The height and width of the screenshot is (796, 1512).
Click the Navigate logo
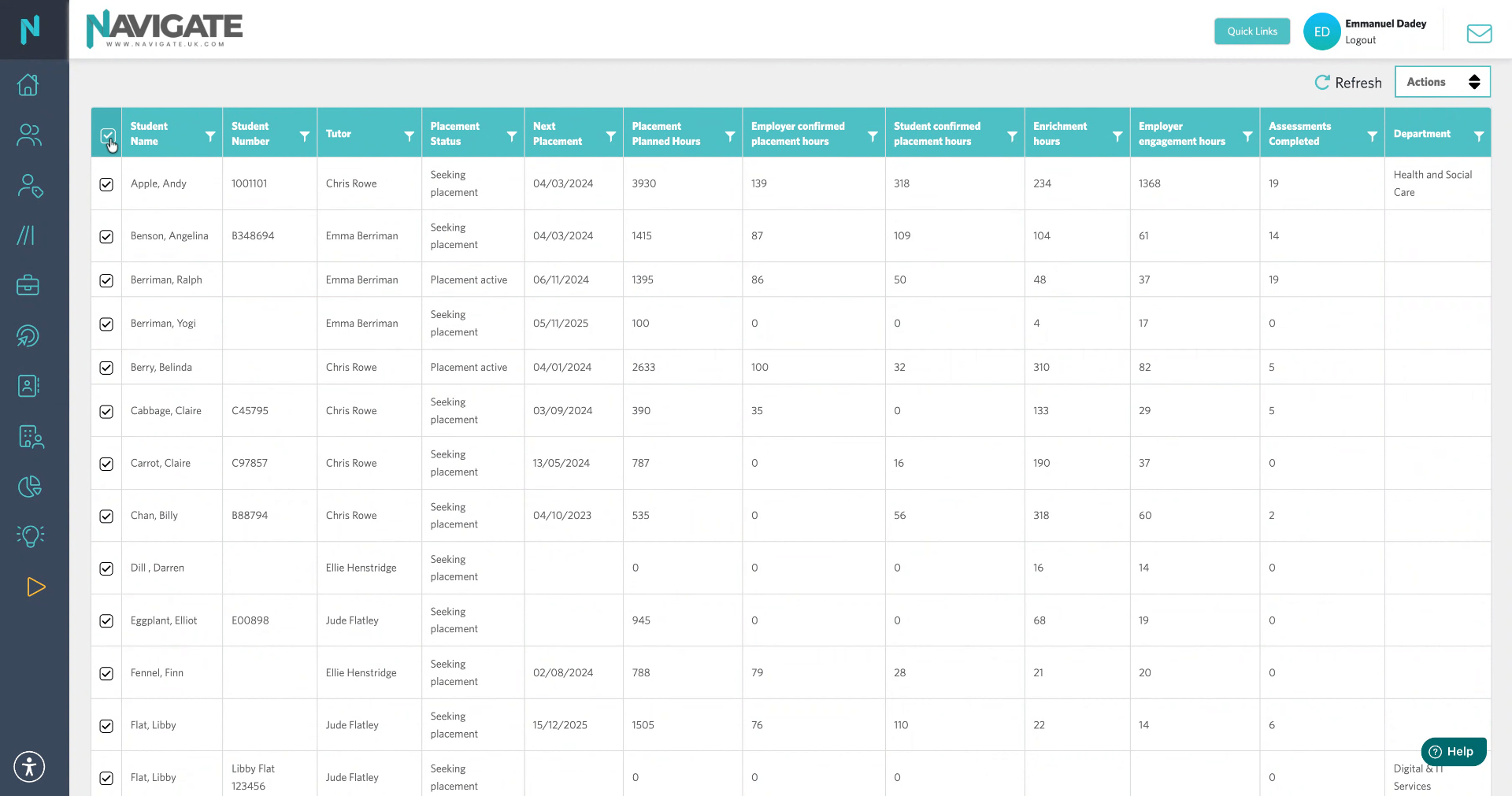pyautogui.click(x=164, y=29)
